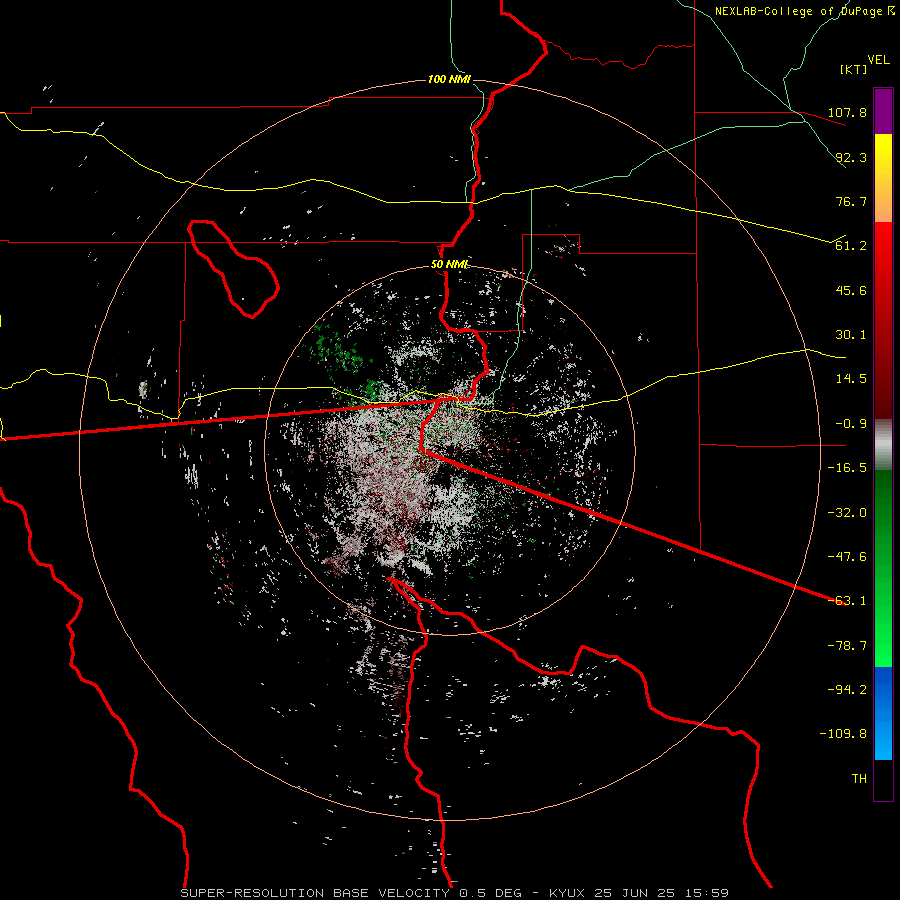Select the 76.7 scale value
This screenshot has width=900, height=900.
851,201
